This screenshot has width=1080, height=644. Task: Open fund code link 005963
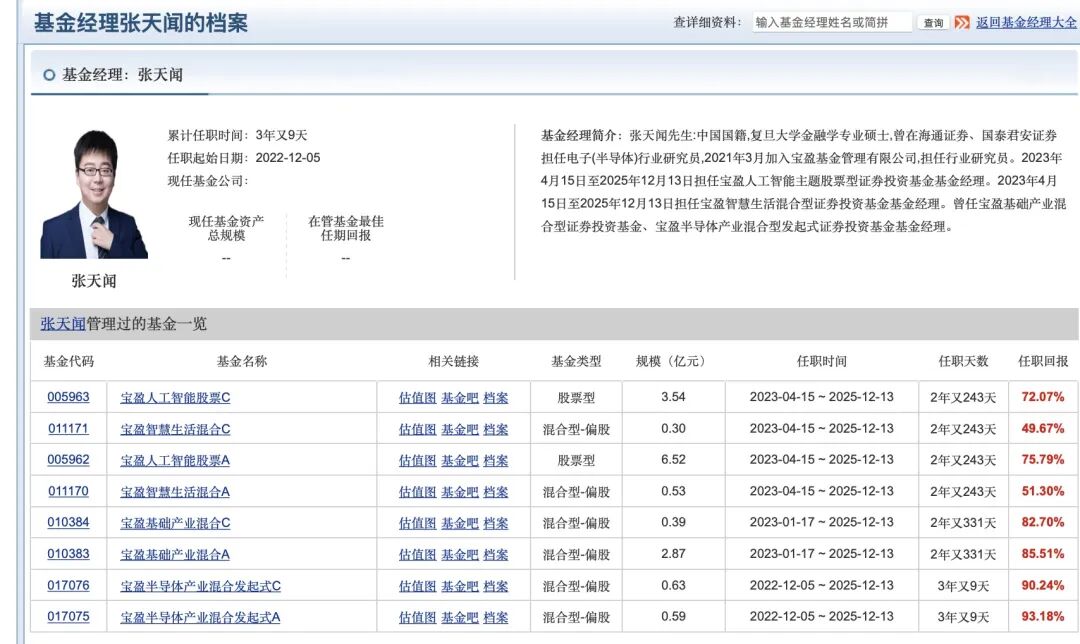[x=68, y=397]
